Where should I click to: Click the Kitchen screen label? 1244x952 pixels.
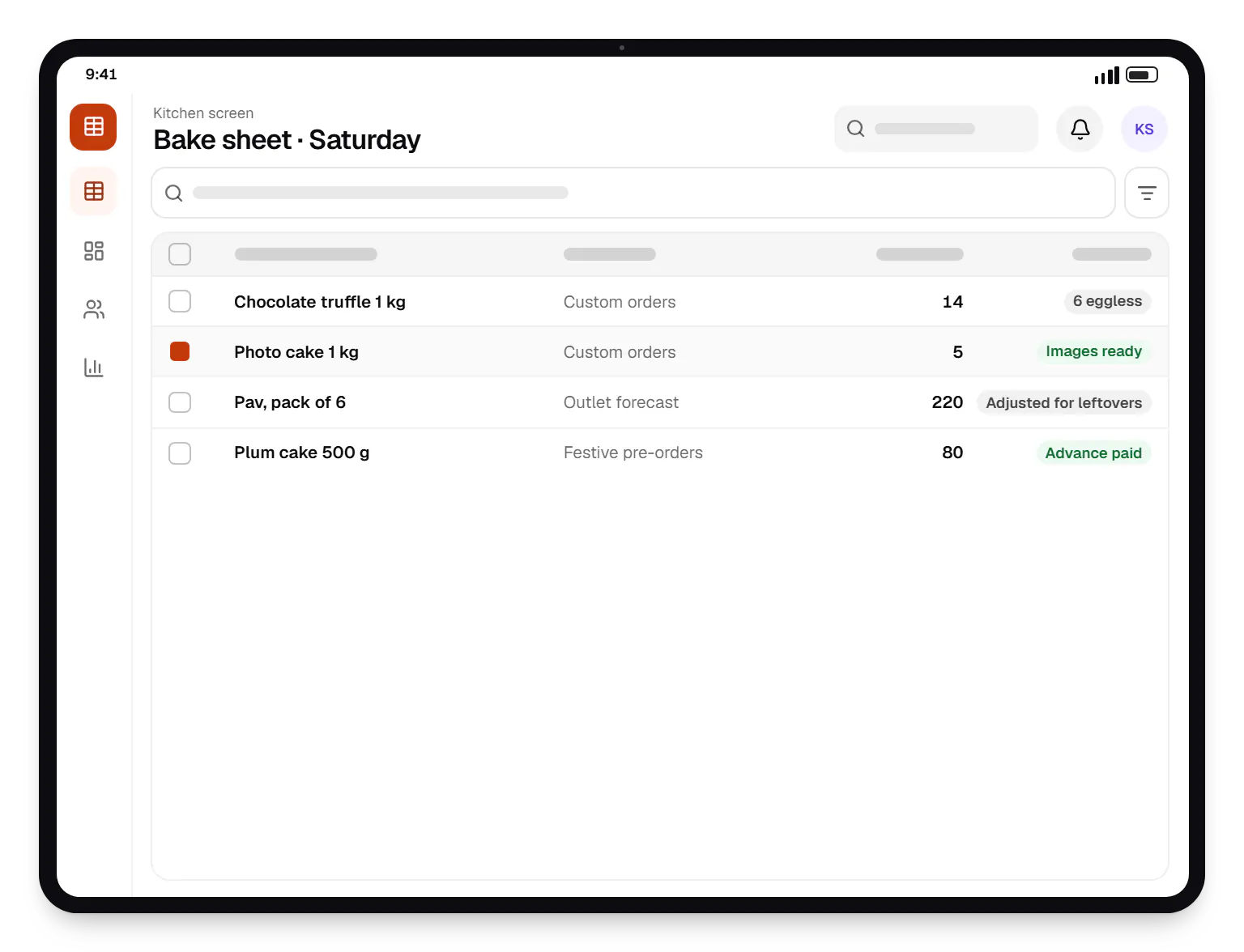[203, 113]
